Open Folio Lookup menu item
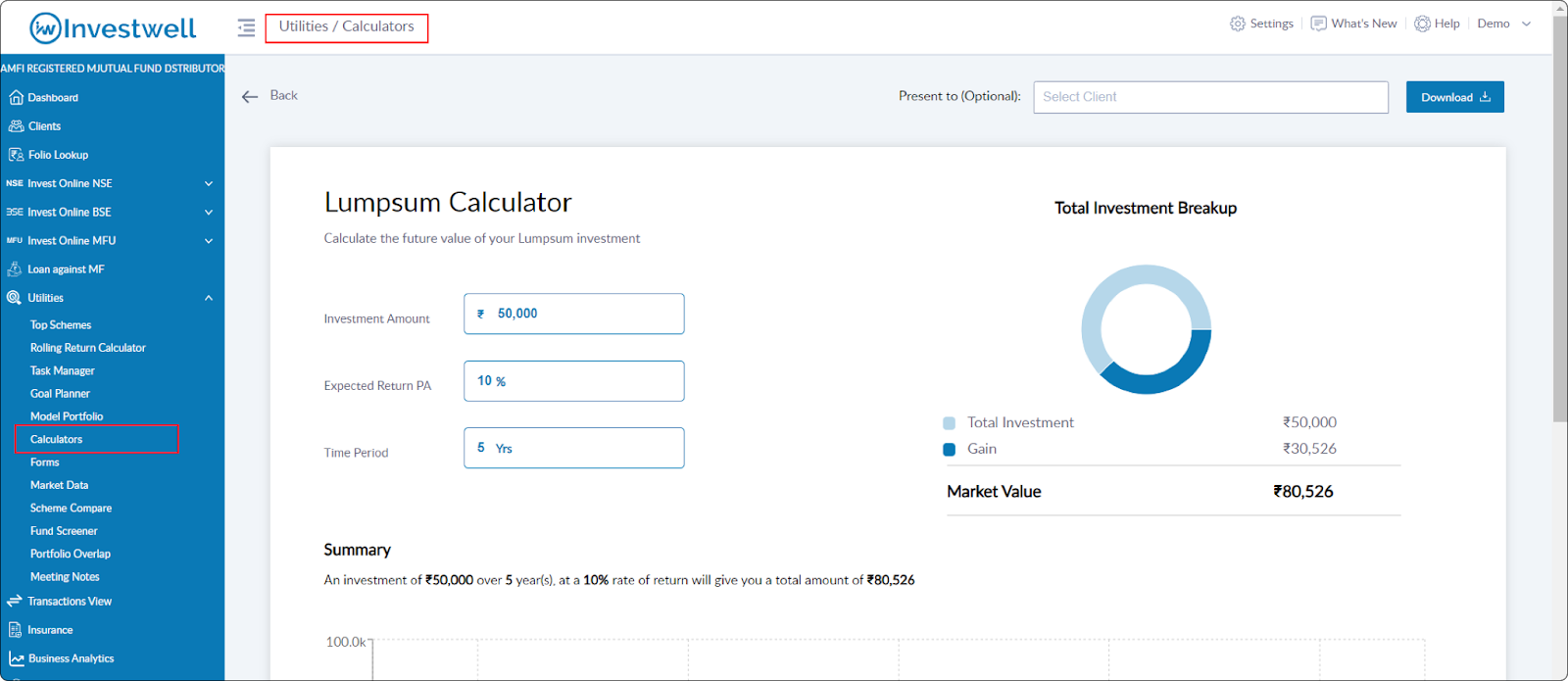Viewport: 1568px width, 681px height. tap(58, 155)
